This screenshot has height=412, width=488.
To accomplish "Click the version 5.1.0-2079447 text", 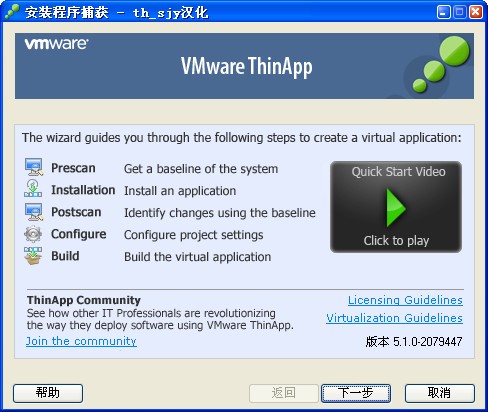I will click(x=414, y=341).
